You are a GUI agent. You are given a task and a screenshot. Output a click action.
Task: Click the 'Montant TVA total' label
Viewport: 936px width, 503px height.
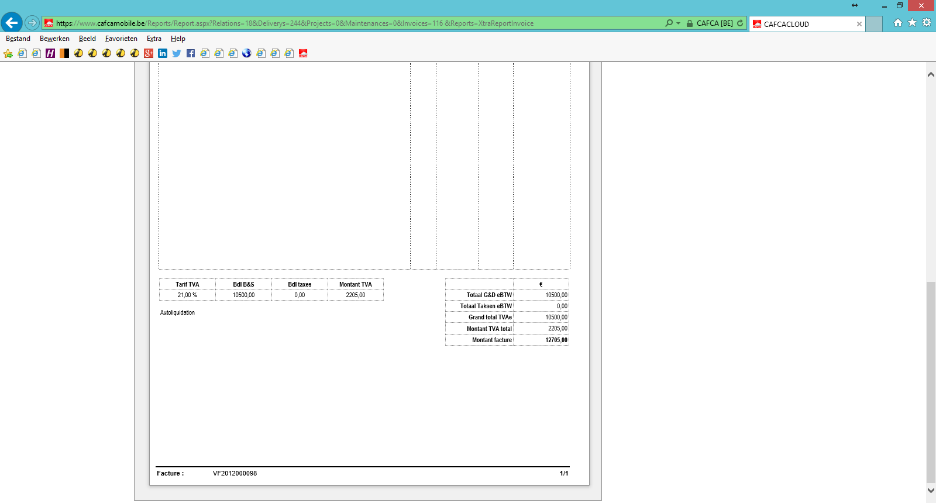coord(489,329)
